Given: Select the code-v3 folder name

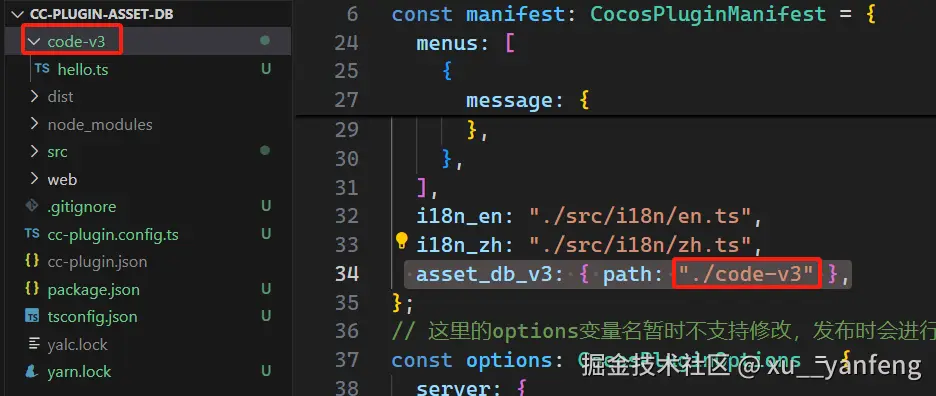Looking at the screenshot, I should [x=76, y=42].
